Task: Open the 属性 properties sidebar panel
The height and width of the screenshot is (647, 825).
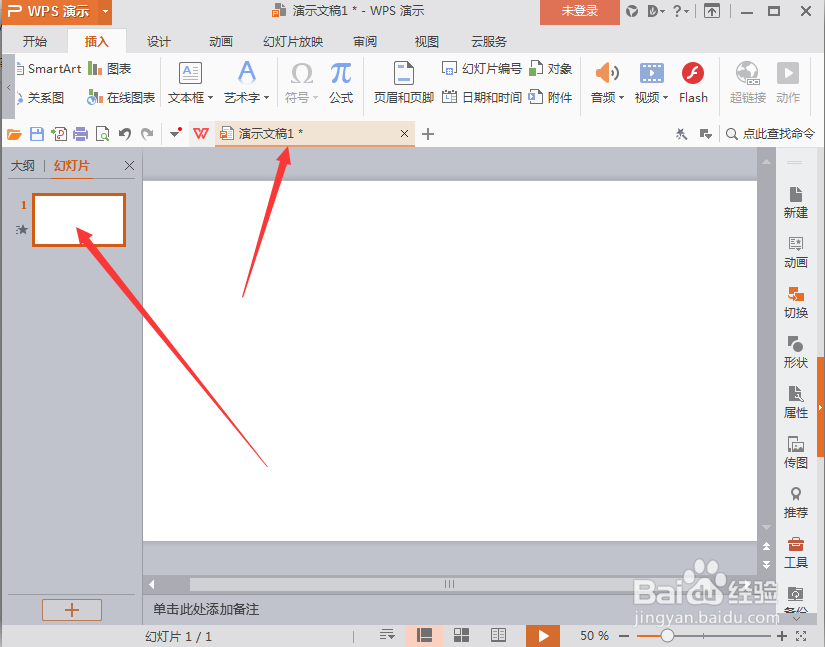Action: 796,402
